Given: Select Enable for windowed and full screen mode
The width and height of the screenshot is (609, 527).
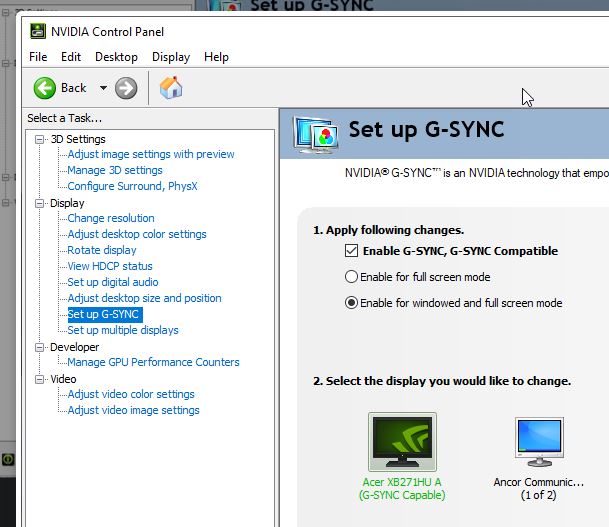Looking at the screenshot, I should pyautogui.click(x=351, y=303).
